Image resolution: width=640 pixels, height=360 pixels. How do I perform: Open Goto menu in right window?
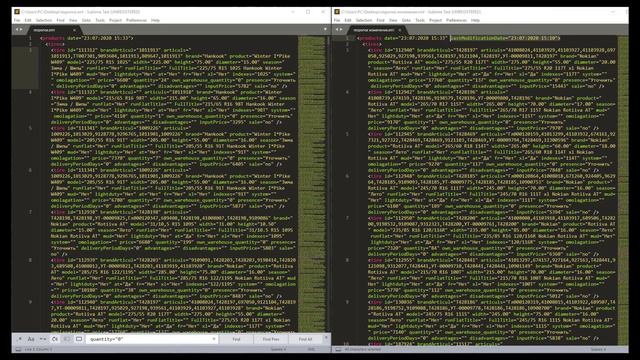tap(406, 20)
